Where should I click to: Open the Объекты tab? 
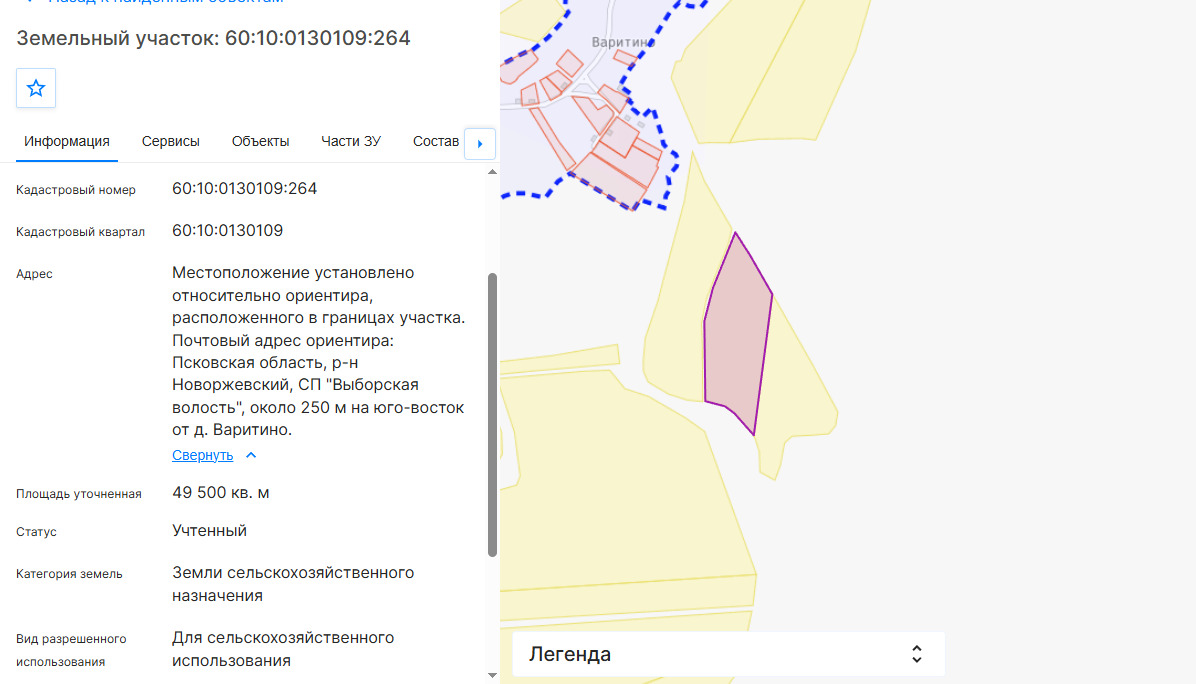click(260, 142)
